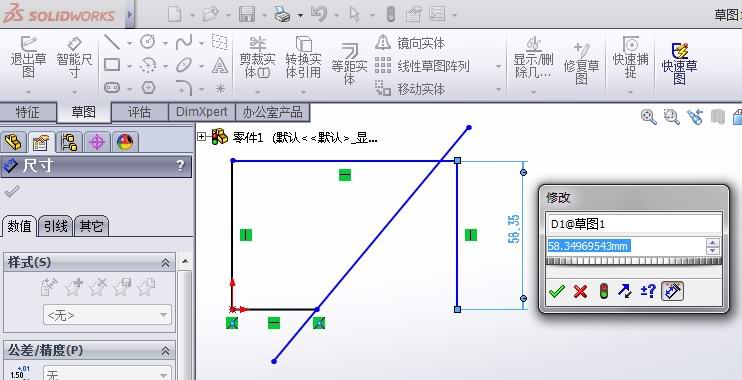Select the Ellipse sketch tool
The image size is (742, 380).
tap(184, 65)
